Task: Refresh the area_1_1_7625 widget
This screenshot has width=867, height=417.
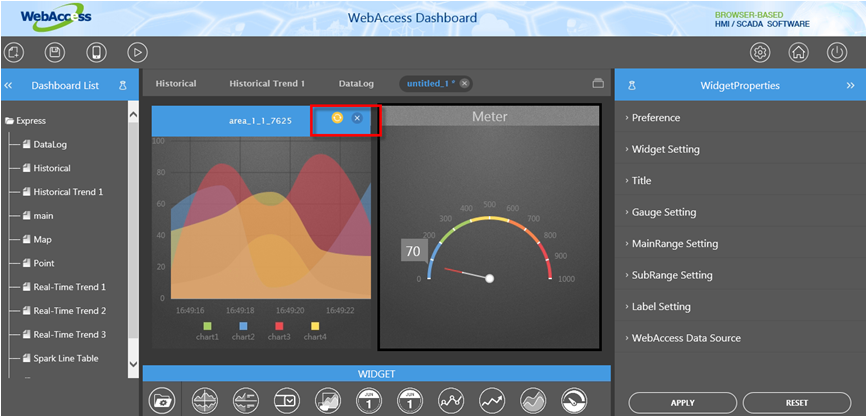Action: tap(337, 117)
